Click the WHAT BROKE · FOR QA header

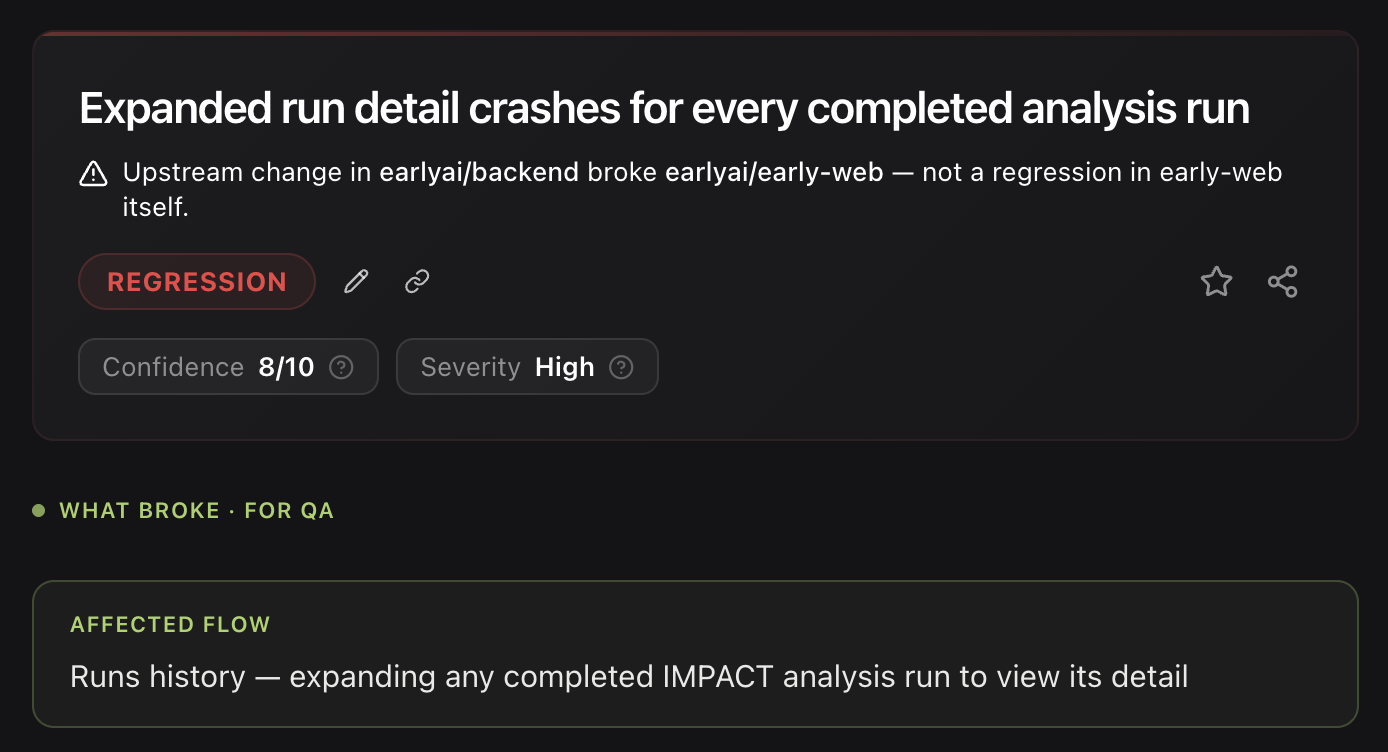click(x=196, y=511)
